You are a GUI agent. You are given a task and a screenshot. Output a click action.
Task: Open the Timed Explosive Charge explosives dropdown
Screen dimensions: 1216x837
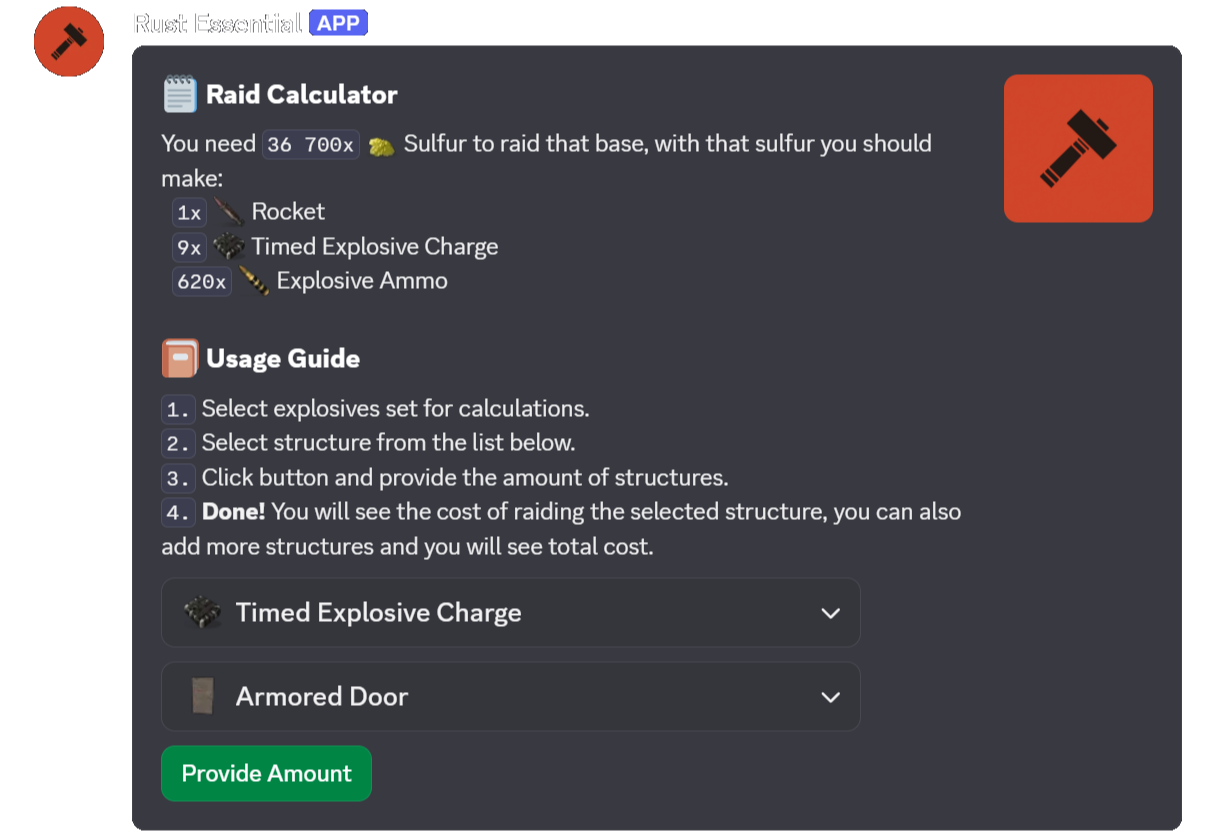coord(510,612)
